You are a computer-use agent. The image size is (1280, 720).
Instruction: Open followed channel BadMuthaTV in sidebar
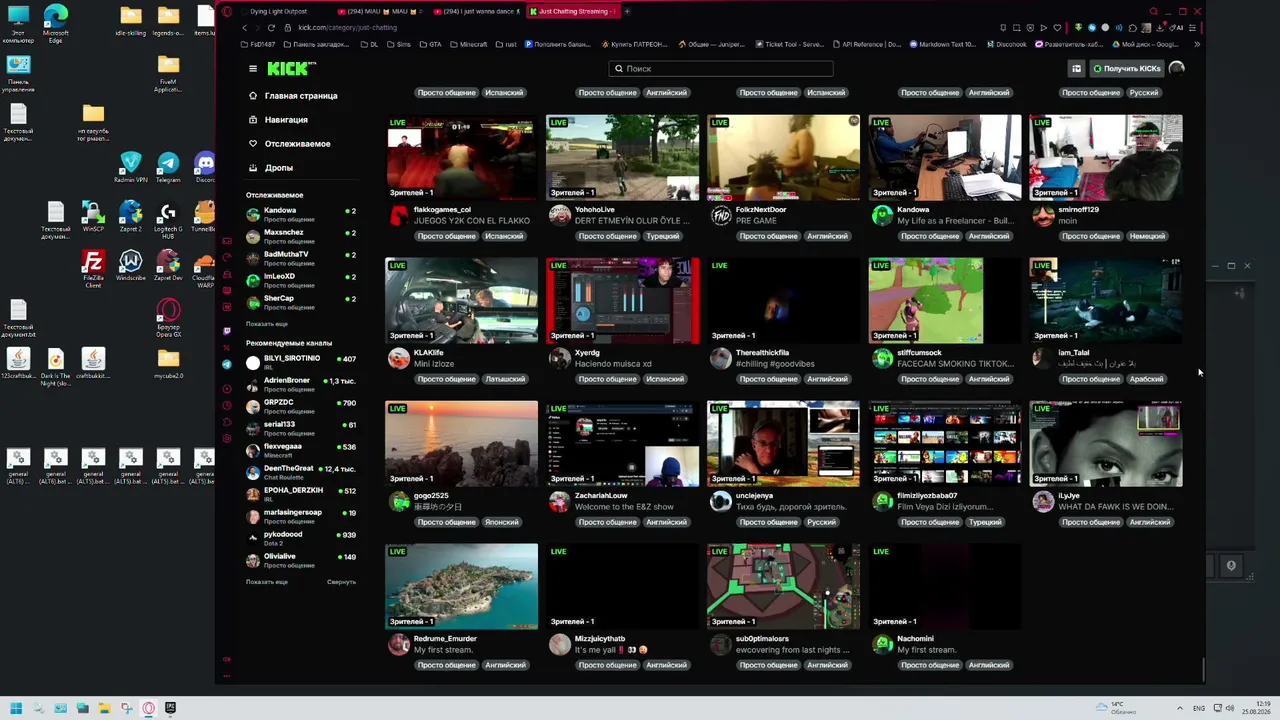click(x=301, y=258)
